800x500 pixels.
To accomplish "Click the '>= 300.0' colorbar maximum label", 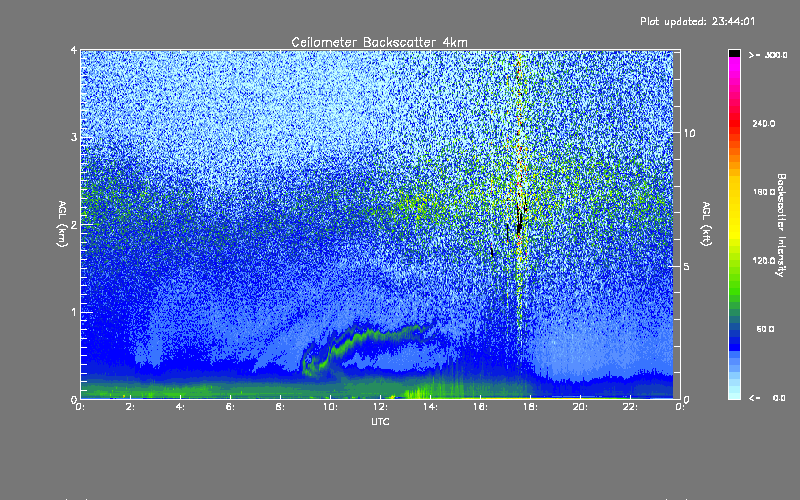I will coord(768,55).
